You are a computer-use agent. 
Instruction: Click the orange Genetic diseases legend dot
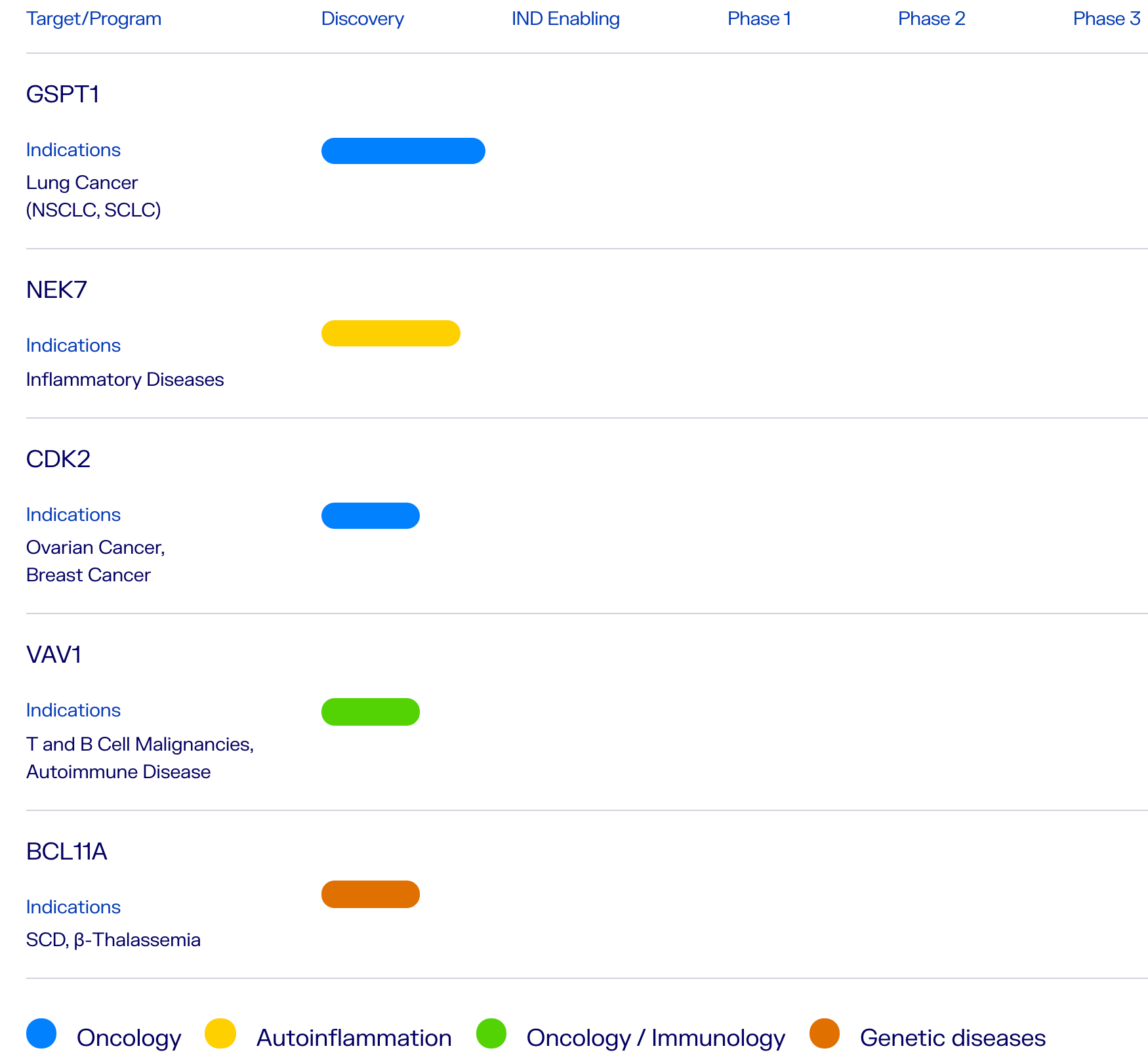[825, 1033]
